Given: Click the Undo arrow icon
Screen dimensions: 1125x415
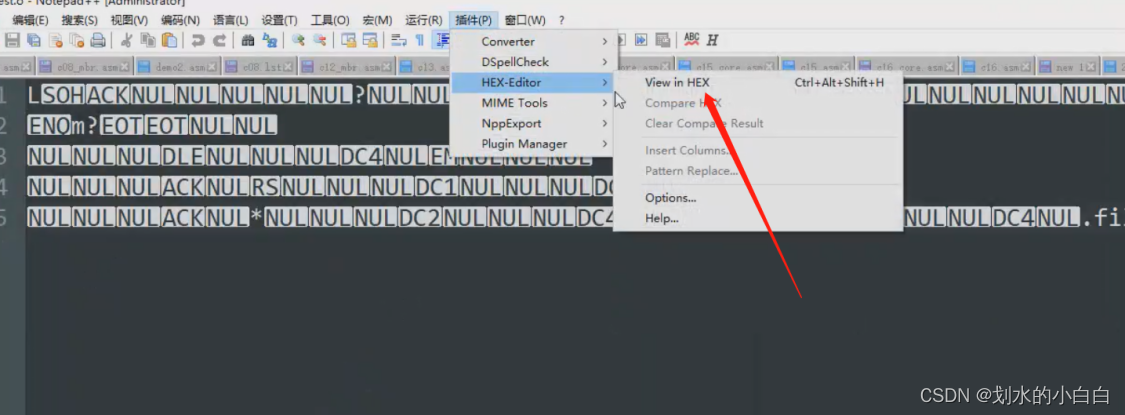Looking at the screenshot, I should coord(198,40).
